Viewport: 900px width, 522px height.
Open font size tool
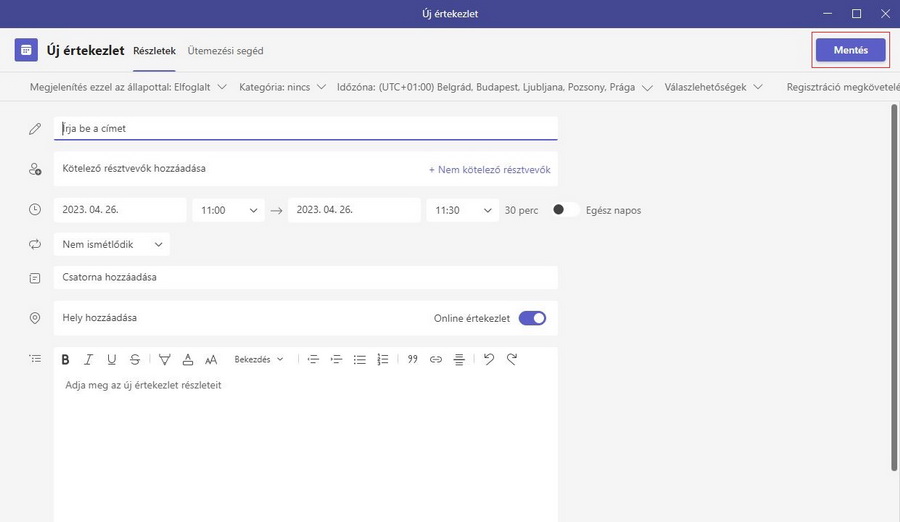pos(211,359)
